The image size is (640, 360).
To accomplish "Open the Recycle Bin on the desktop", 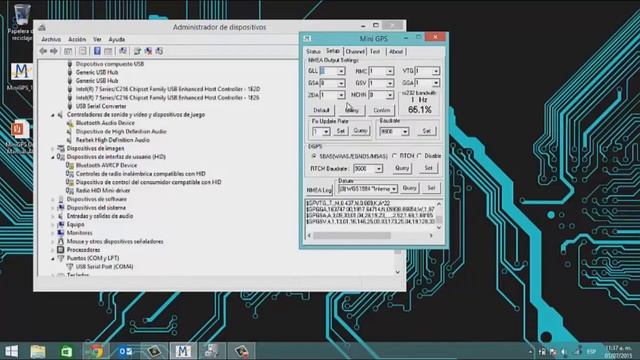I will (21, 16).
